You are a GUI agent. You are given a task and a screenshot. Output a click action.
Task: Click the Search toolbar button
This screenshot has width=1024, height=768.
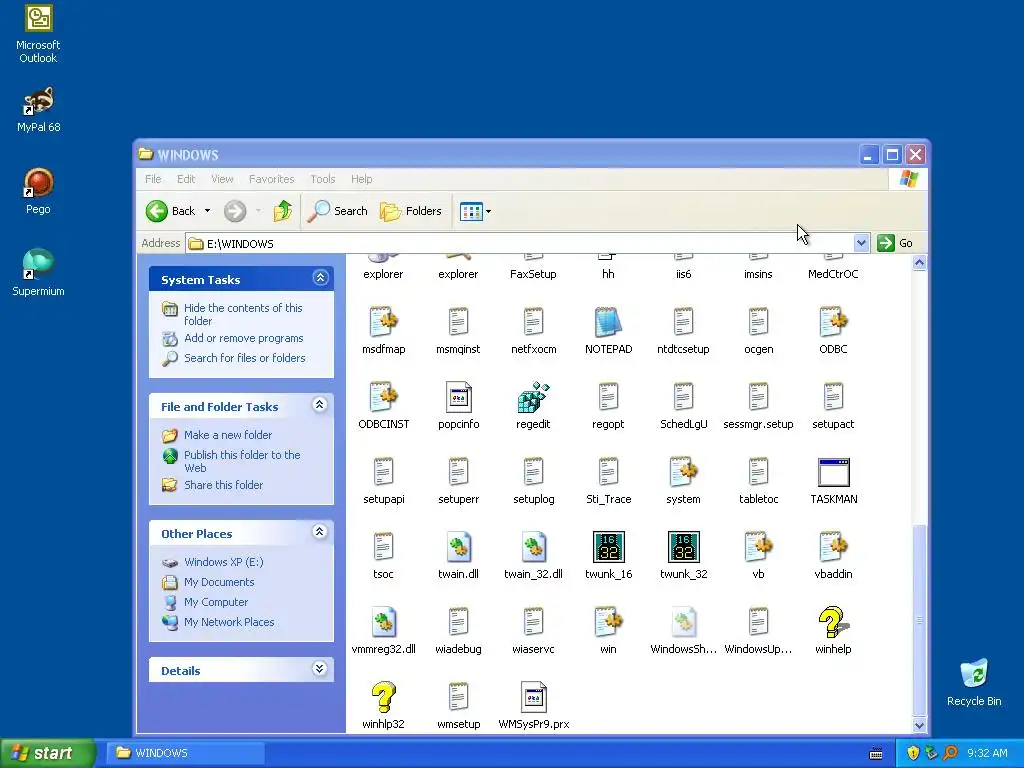click(x=337, y=211)
